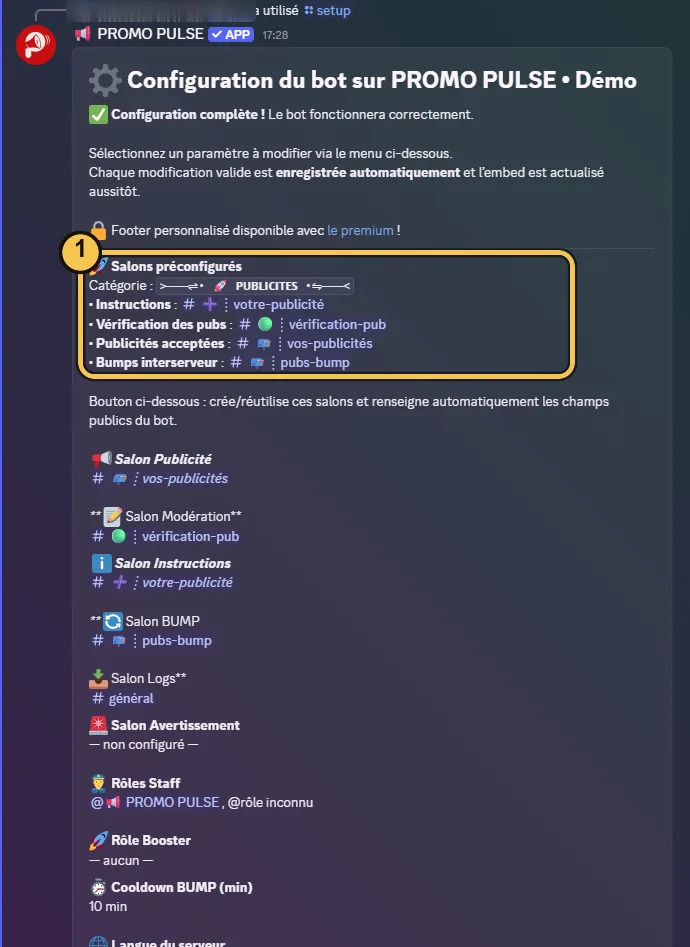690x947 pixels.
Task: Open the le premium link
Action: (x=360, y=230)
